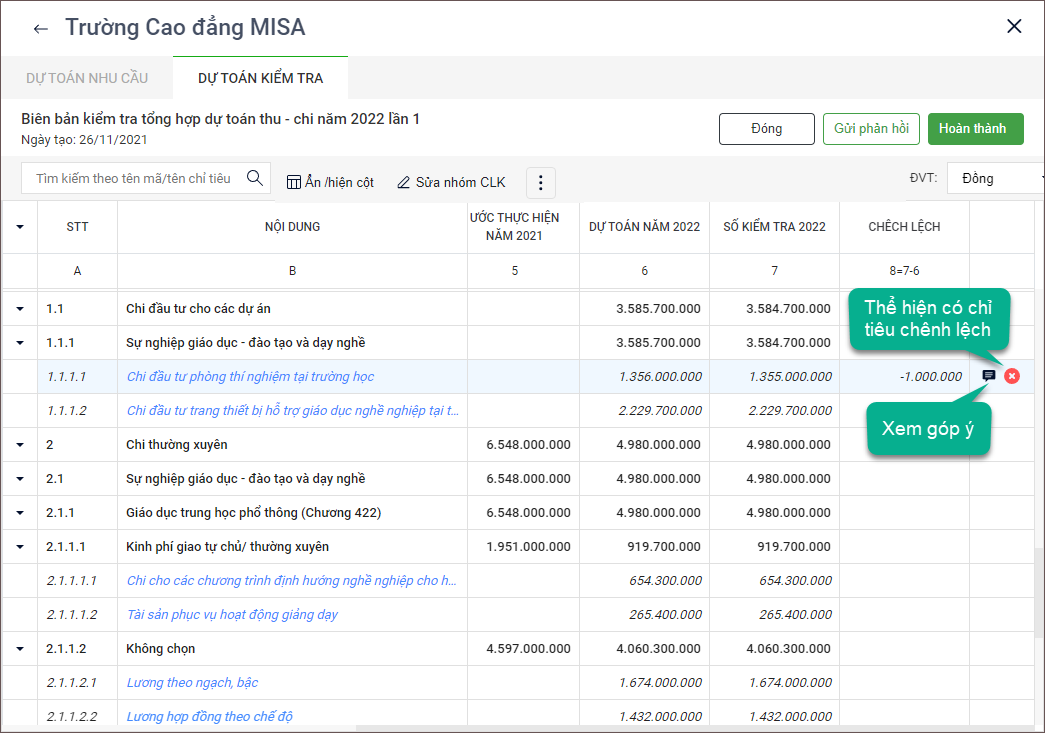Click the Hoàn thành button
This screenshot has width=1045, height=733.
pyautogui.click(x=975, y=129)
